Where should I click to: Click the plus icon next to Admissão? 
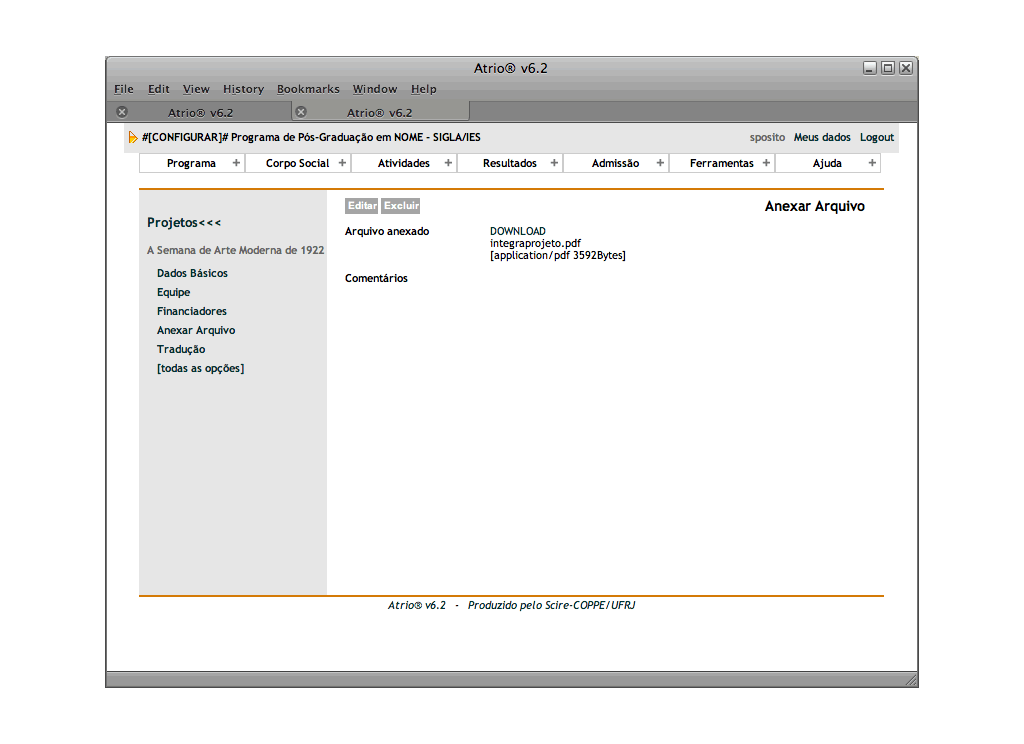[660, 163]
